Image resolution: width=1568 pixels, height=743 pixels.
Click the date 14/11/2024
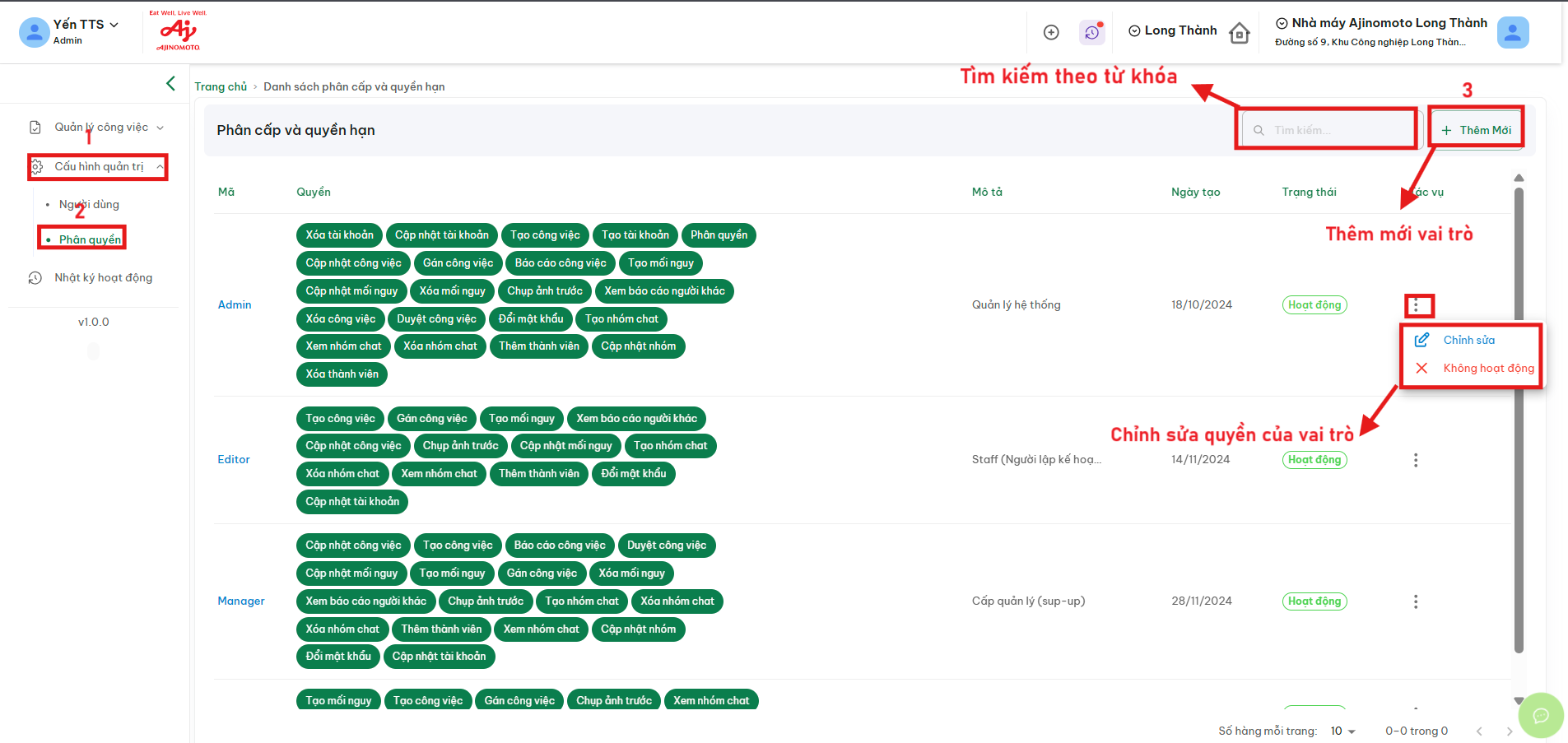pos(1200,459)
